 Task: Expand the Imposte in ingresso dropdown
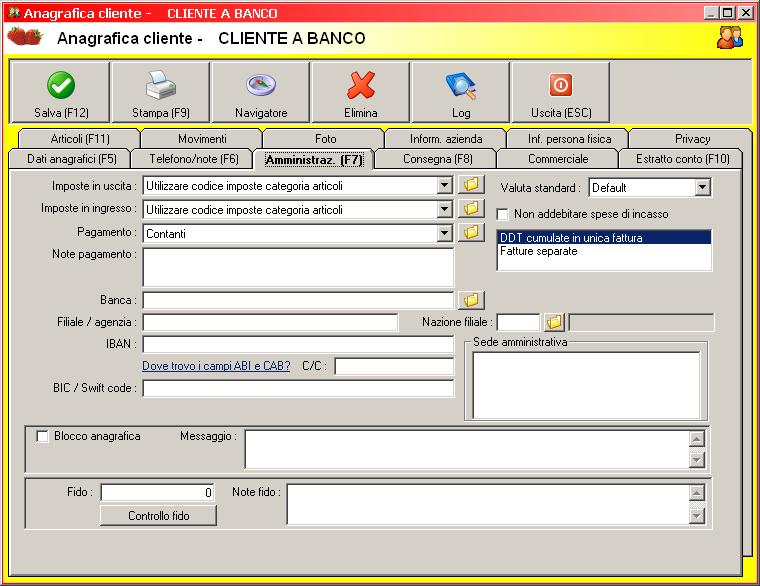click(x=444, y=209)
